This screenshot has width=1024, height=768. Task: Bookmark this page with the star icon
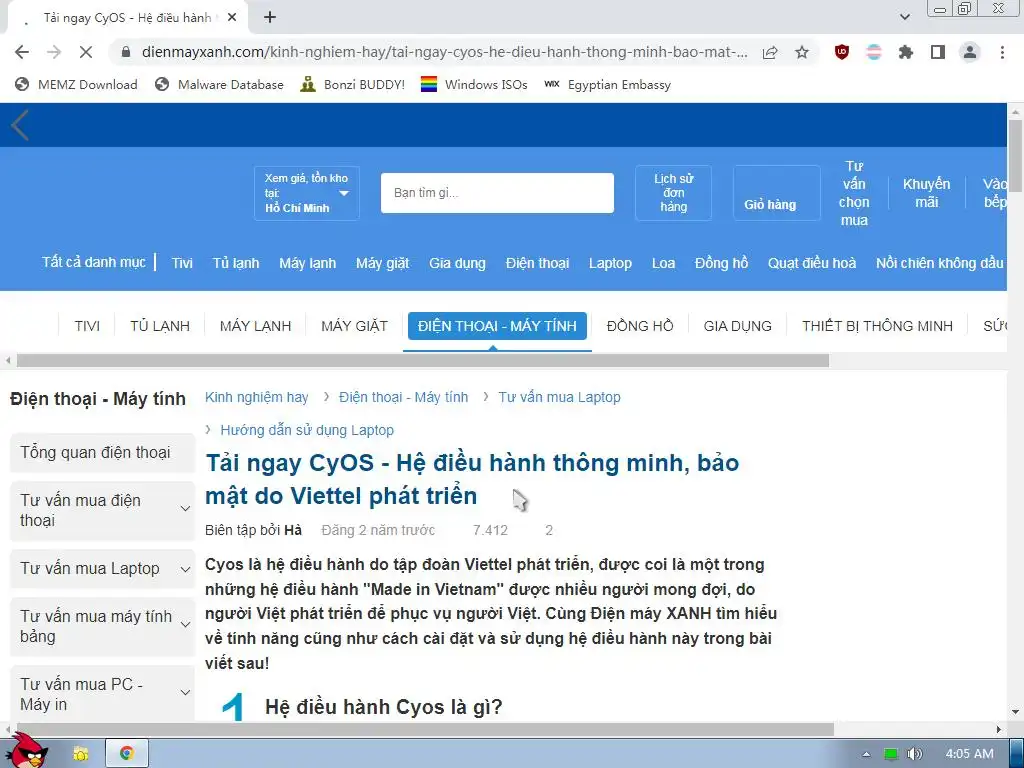click(x=802, y=52)
